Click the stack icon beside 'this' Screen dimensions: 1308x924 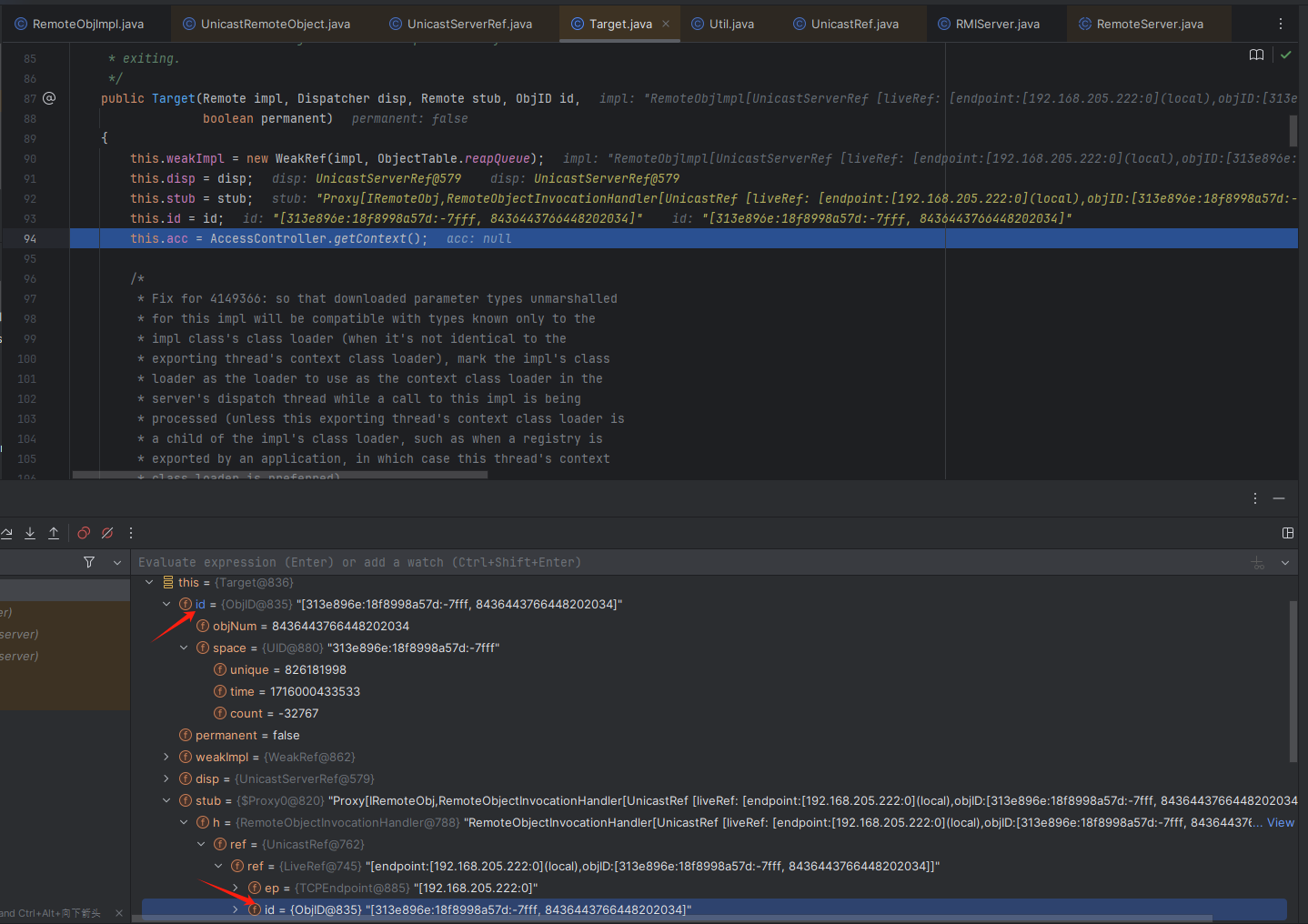pyautogui.click(x=168, y=582)
